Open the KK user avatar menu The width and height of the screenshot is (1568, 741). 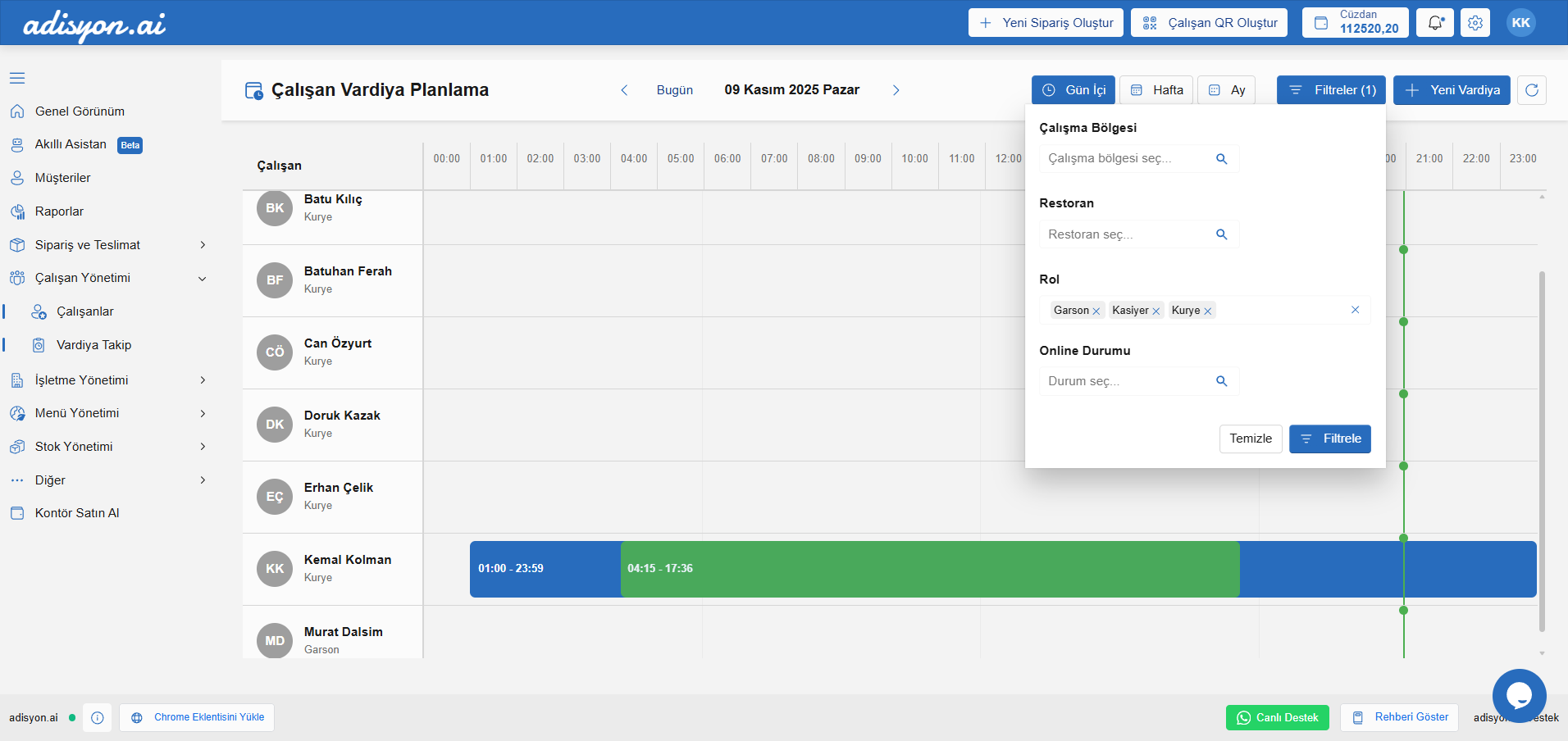point(1520,23)
